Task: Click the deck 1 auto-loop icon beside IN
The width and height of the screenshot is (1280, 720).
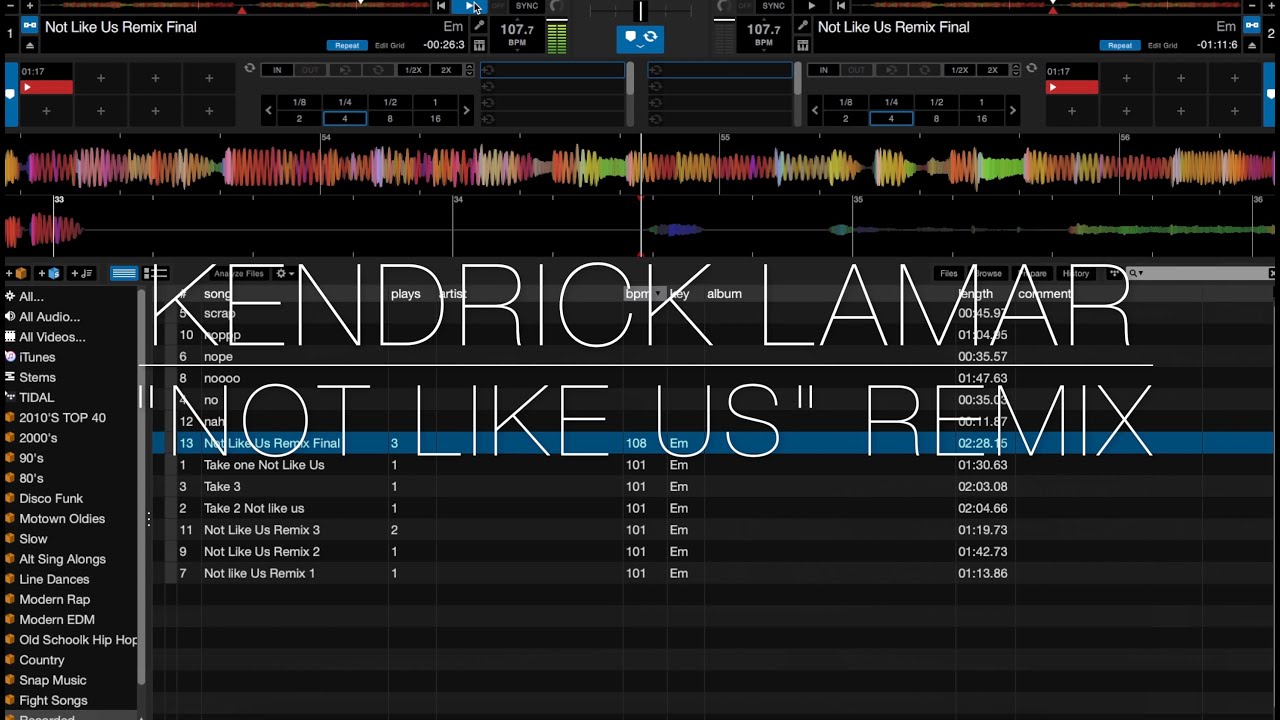Action: (249, 68)
